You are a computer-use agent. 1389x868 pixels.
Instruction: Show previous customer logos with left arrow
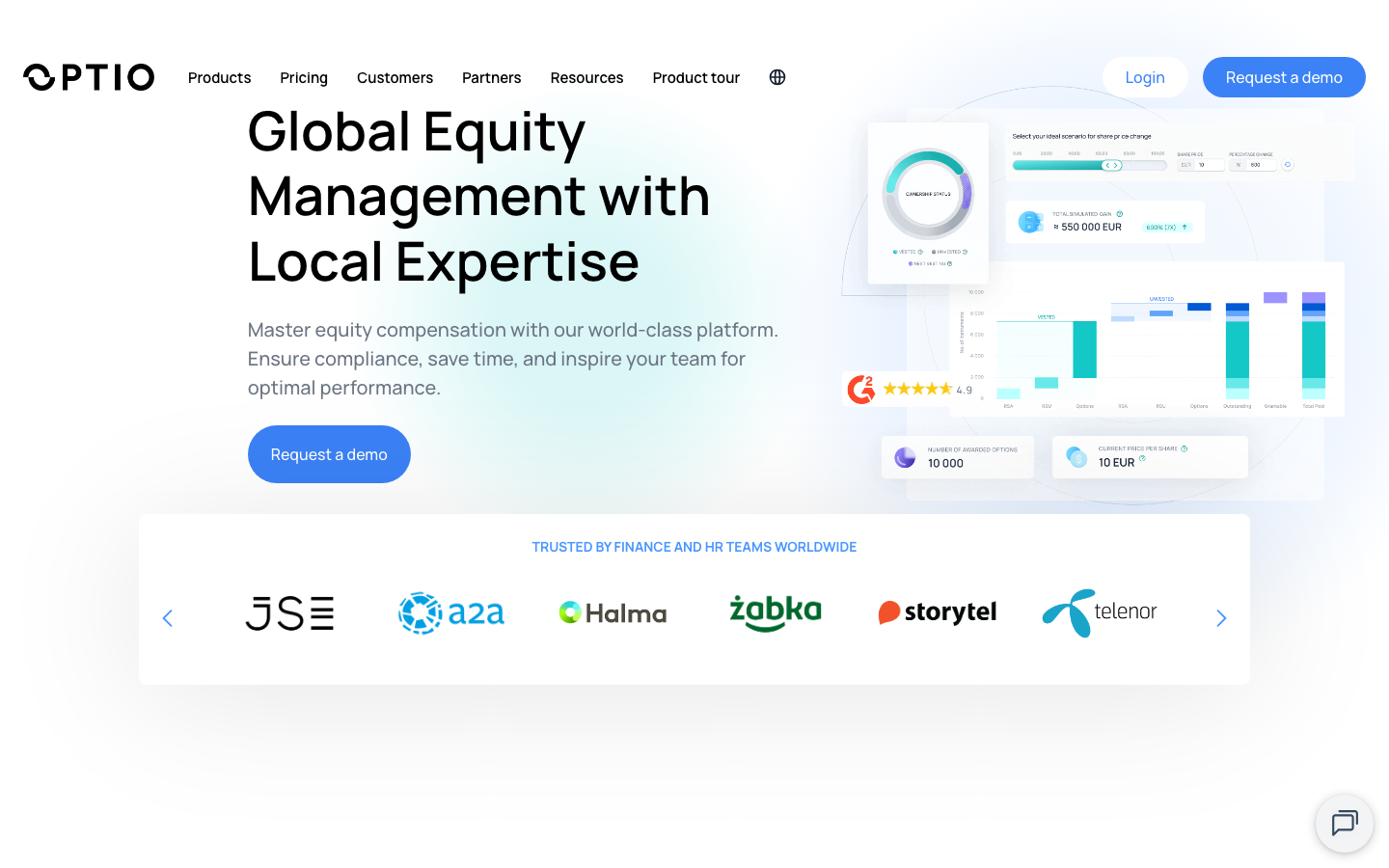tap(168, 618)
